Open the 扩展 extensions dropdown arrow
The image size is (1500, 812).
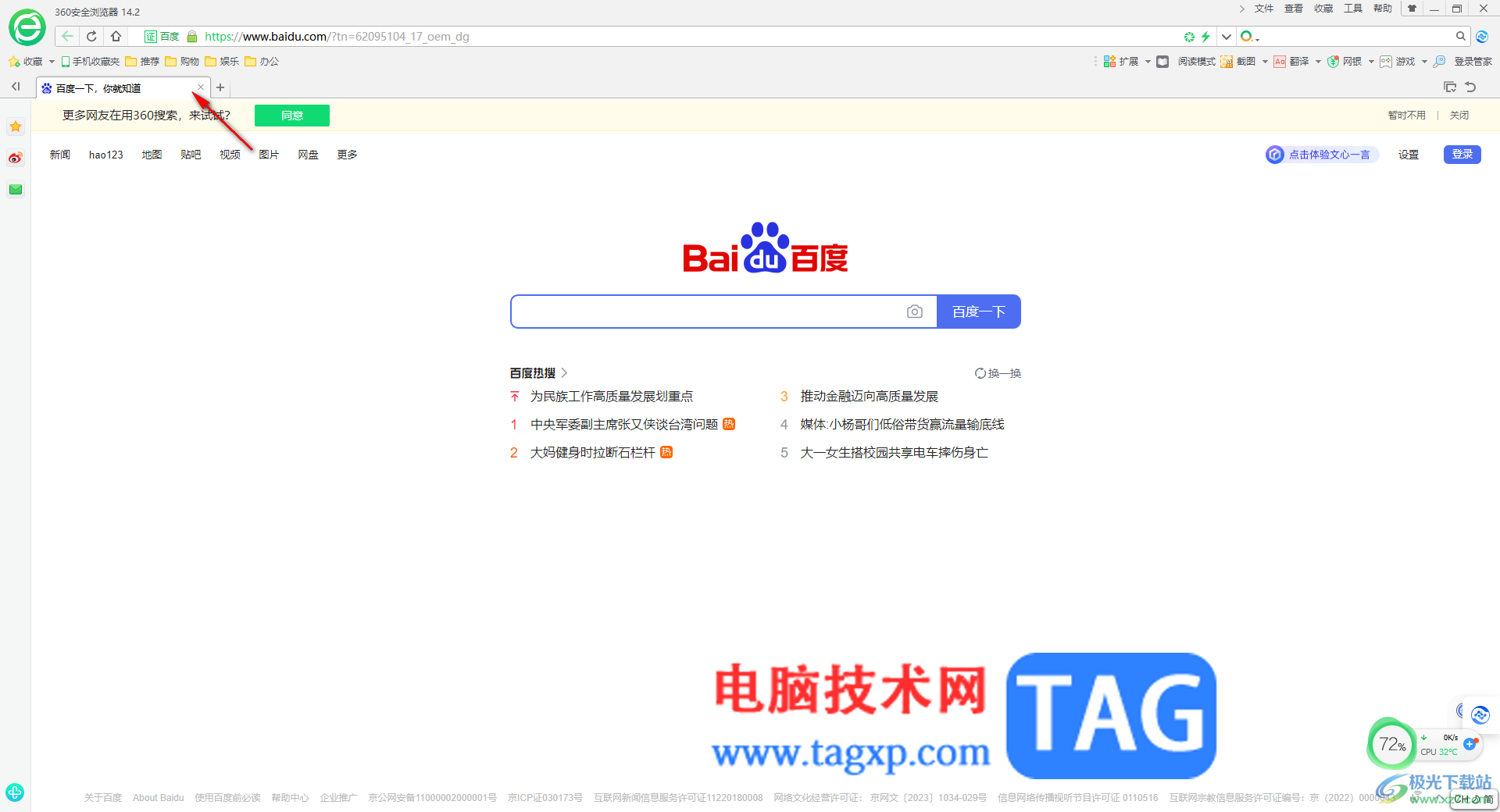click(x=1147, y=61)
